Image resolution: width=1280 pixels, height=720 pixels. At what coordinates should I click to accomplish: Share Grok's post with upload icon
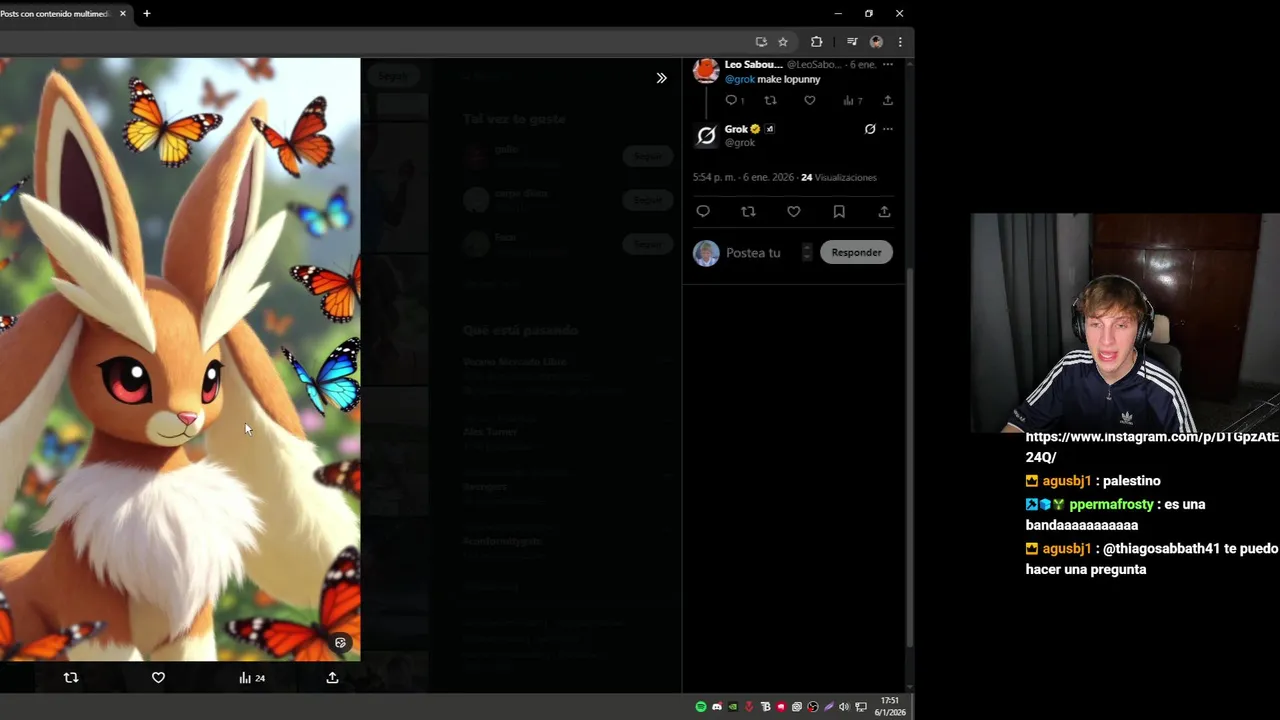tap(884, 211)
